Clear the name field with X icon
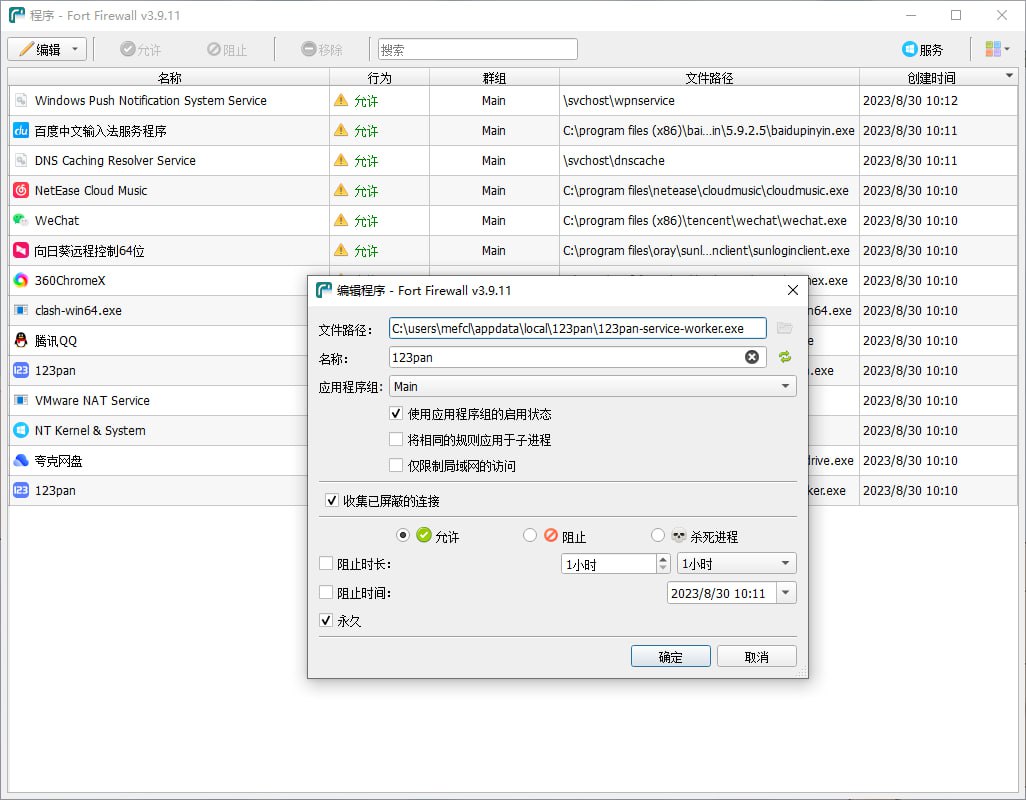 point(752,357)
